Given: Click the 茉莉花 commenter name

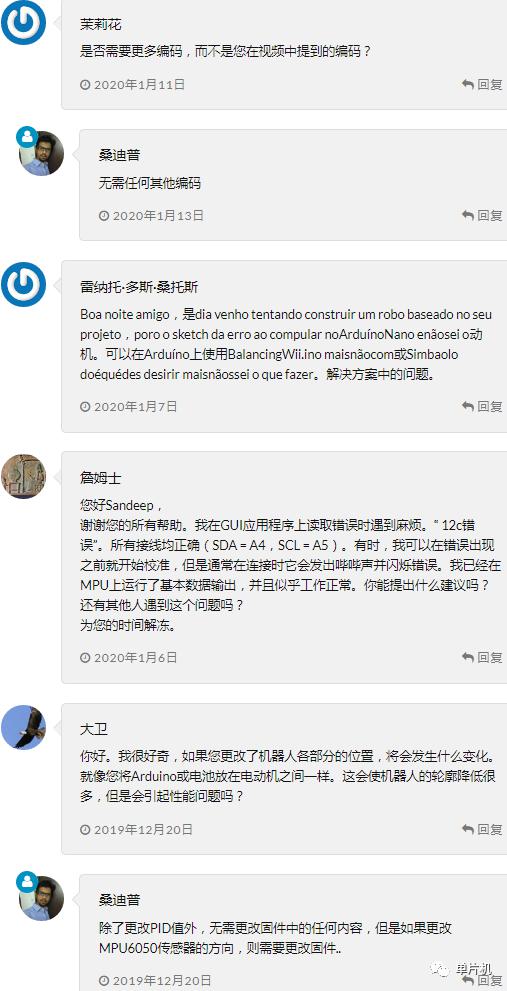Looking at the screenshot, I should (x=101, y=25).
